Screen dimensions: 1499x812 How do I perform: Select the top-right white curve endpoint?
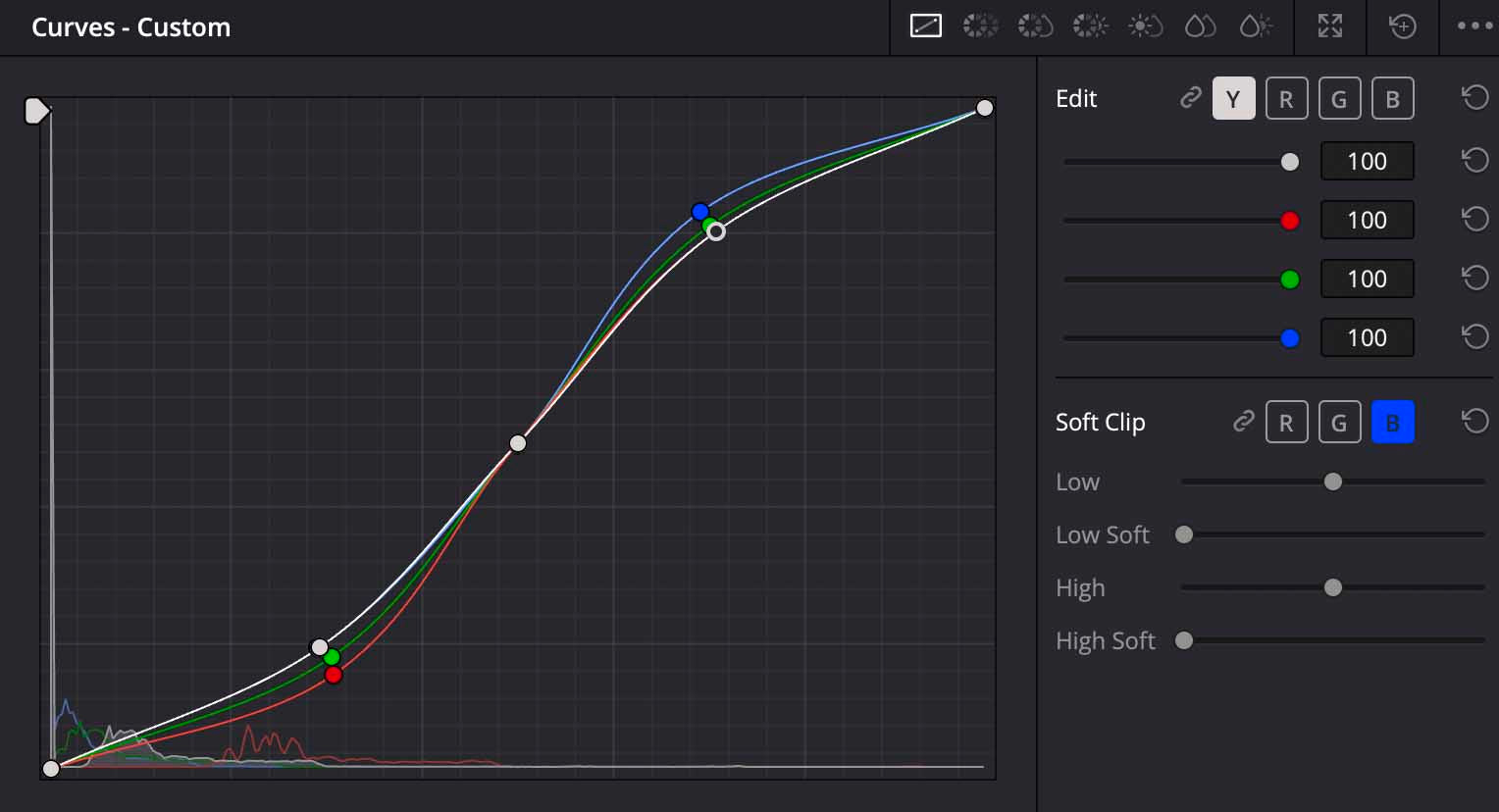tap(985, 108)
